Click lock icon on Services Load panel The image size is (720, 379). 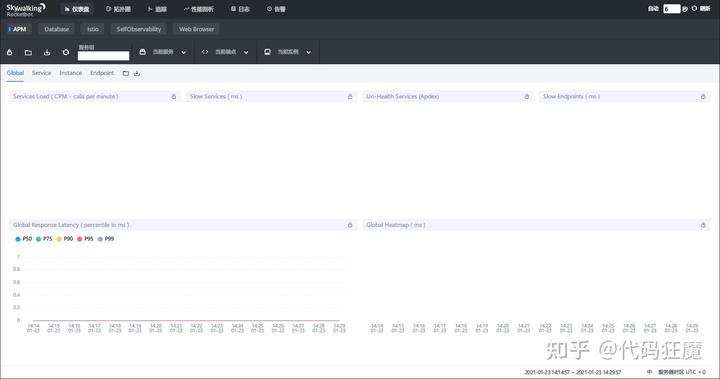pos(174,96)
